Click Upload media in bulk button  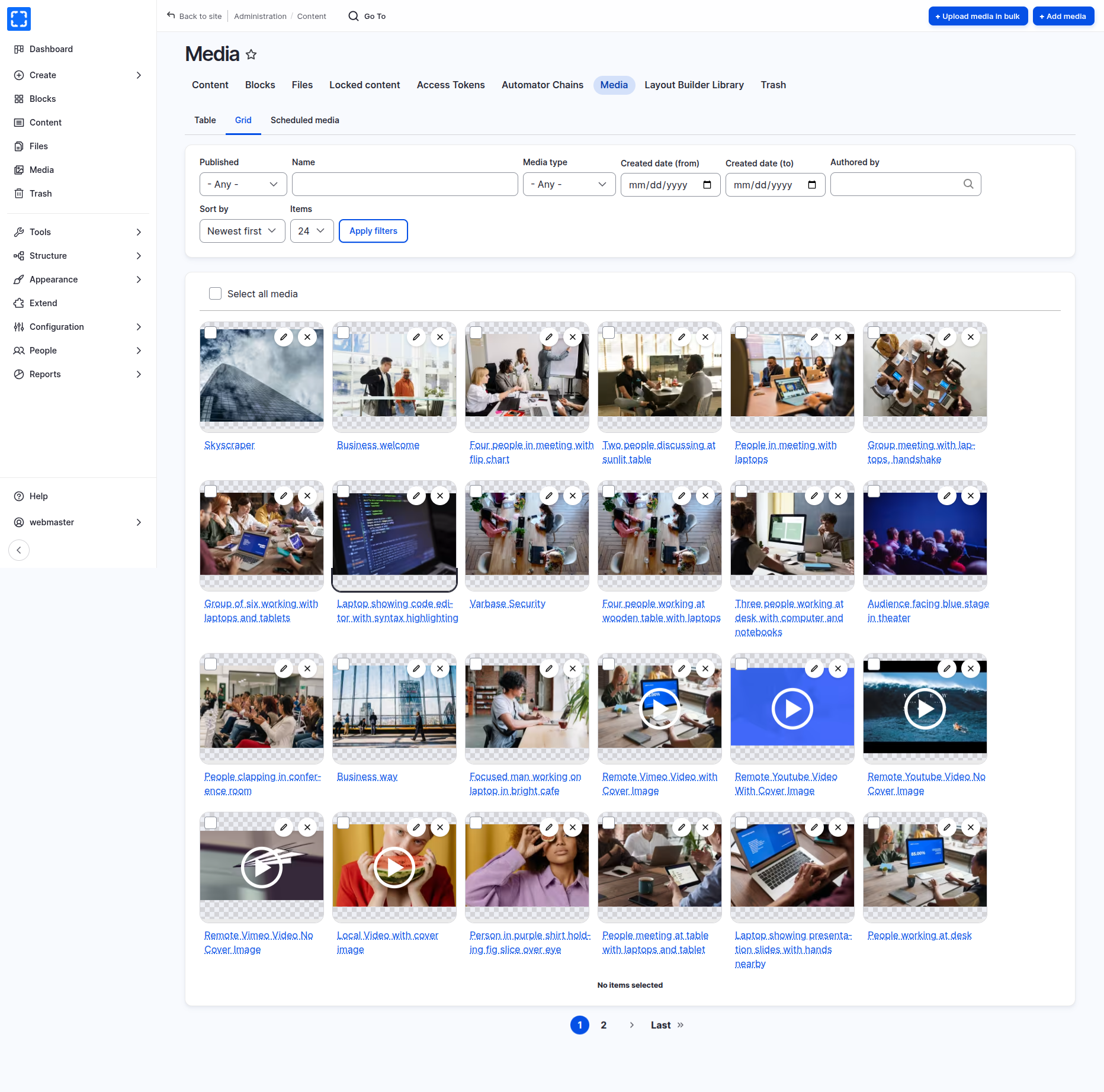point(978,16)
